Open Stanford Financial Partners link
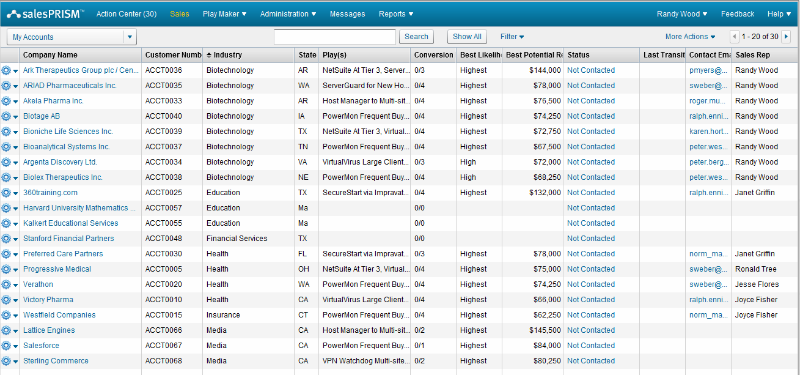Image resolution: width=800 pixels, height=375 pixels. [68, 239]
